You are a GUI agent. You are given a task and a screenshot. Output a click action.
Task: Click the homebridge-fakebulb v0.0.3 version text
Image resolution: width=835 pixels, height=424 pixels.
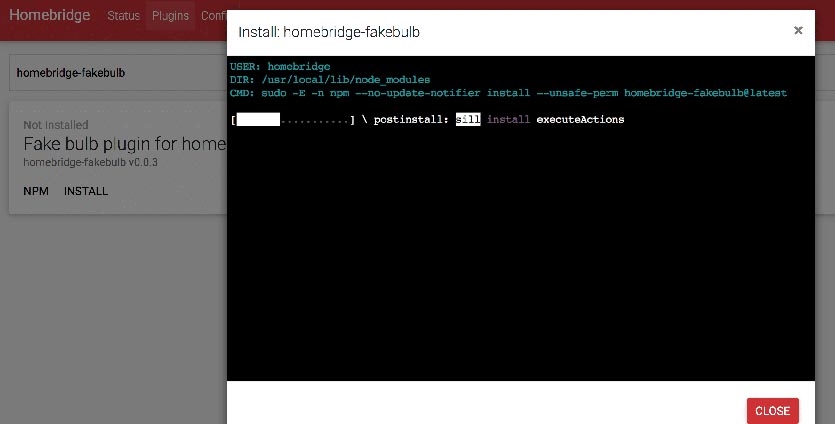click(91, 162)
